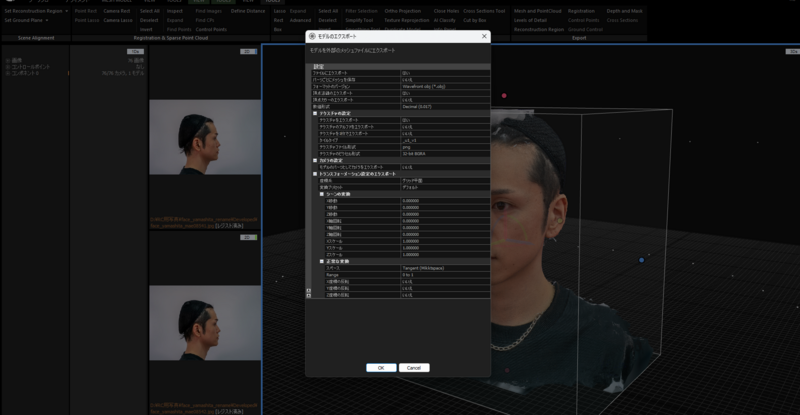Collapse the トランスフォーメーション設定のエクスポート section
This screenshot has height=415, width=800.
[315, 174]
